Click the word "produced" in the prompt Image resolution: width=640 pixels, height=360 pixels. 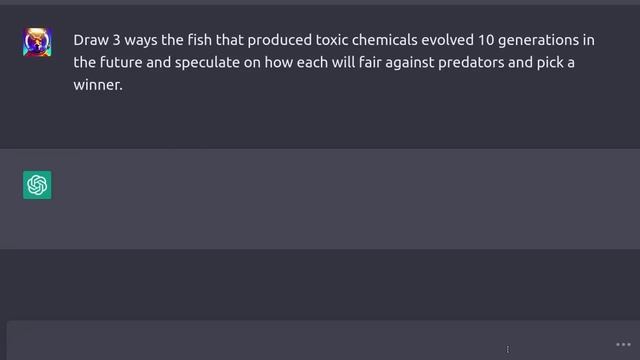[x=280, y=40]
